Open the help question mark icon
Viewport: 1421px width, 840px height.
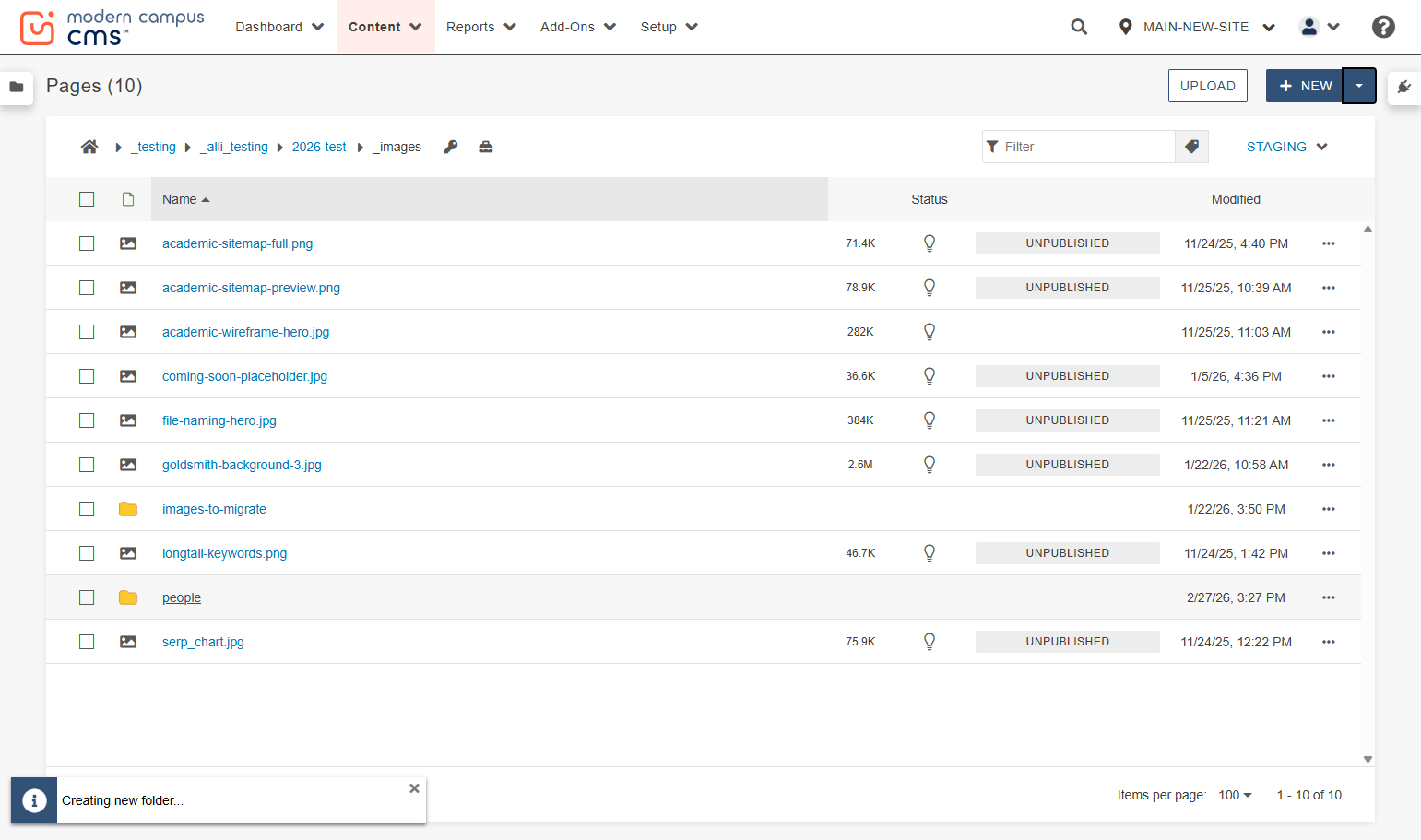[1383, 27]
